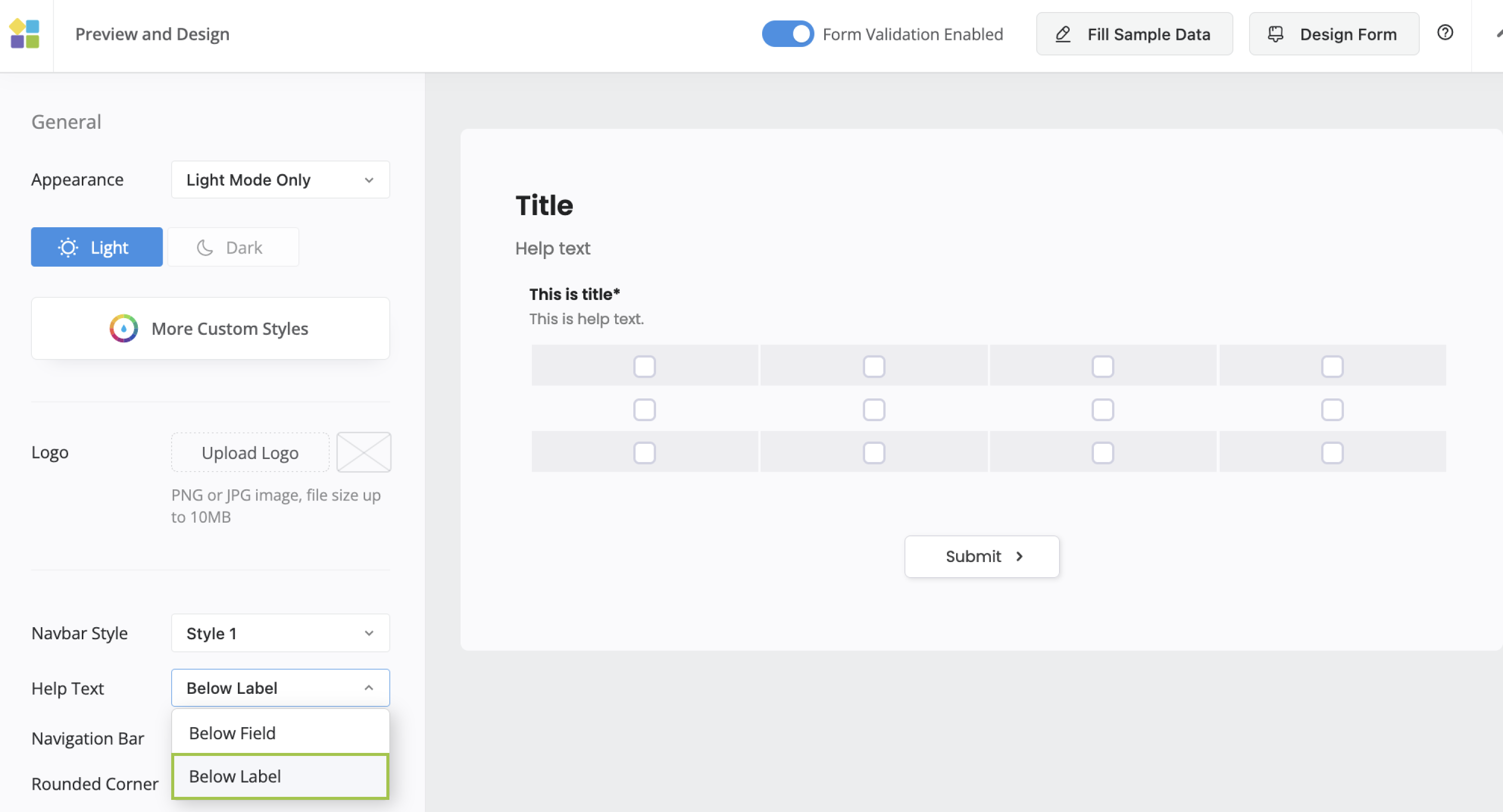Check second row, fourth column checkbox
This screenshot has width=1503, height=812.
[1332, 410]
